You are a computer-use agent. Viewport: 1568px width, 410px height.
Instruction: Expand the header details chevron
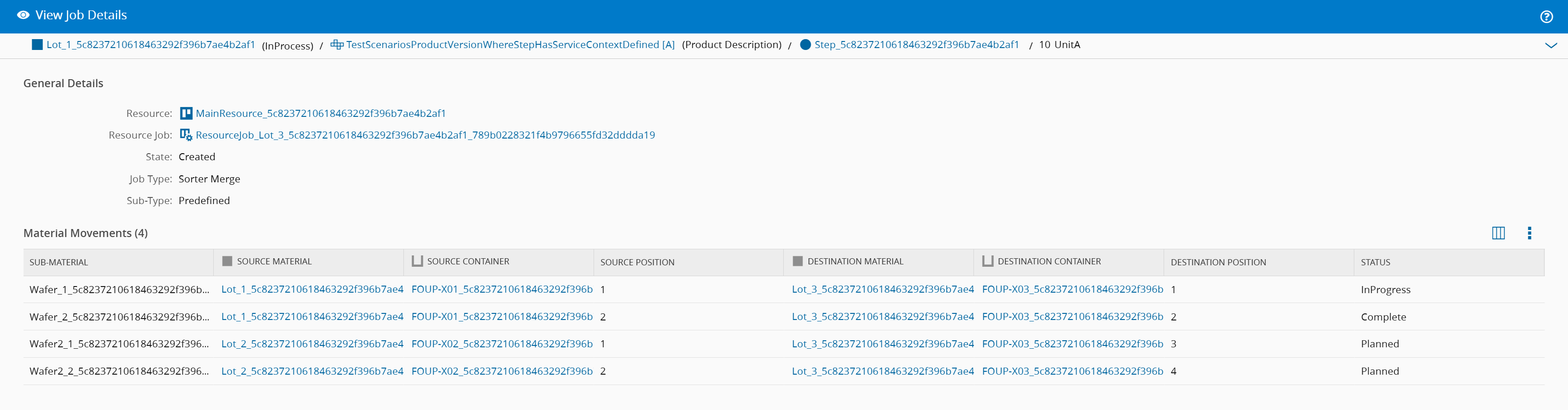1551,45
